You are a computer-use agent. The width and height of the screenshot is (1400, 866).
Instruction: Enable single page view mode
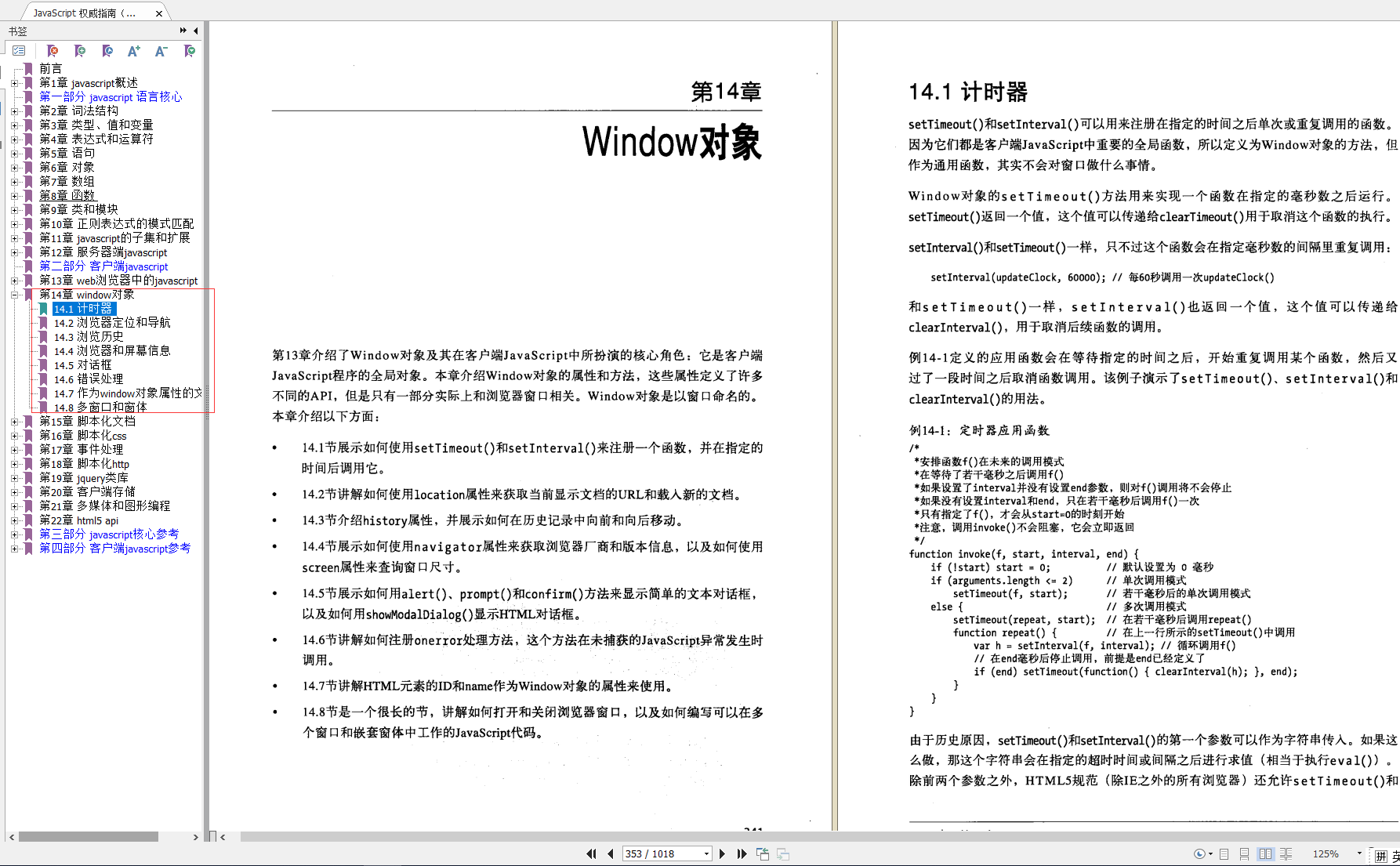[1224, 853]
